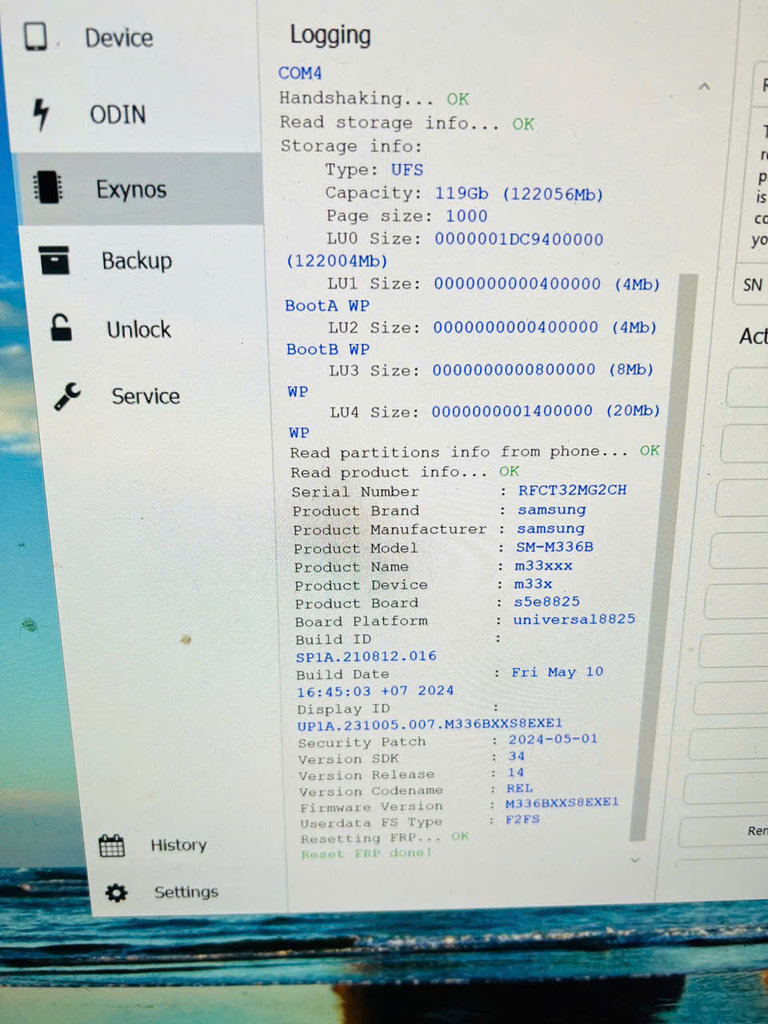The width and height of the screenshot is (768, 1024).
Task: Click storage type value UFS
Action: (x=407, y=170)
